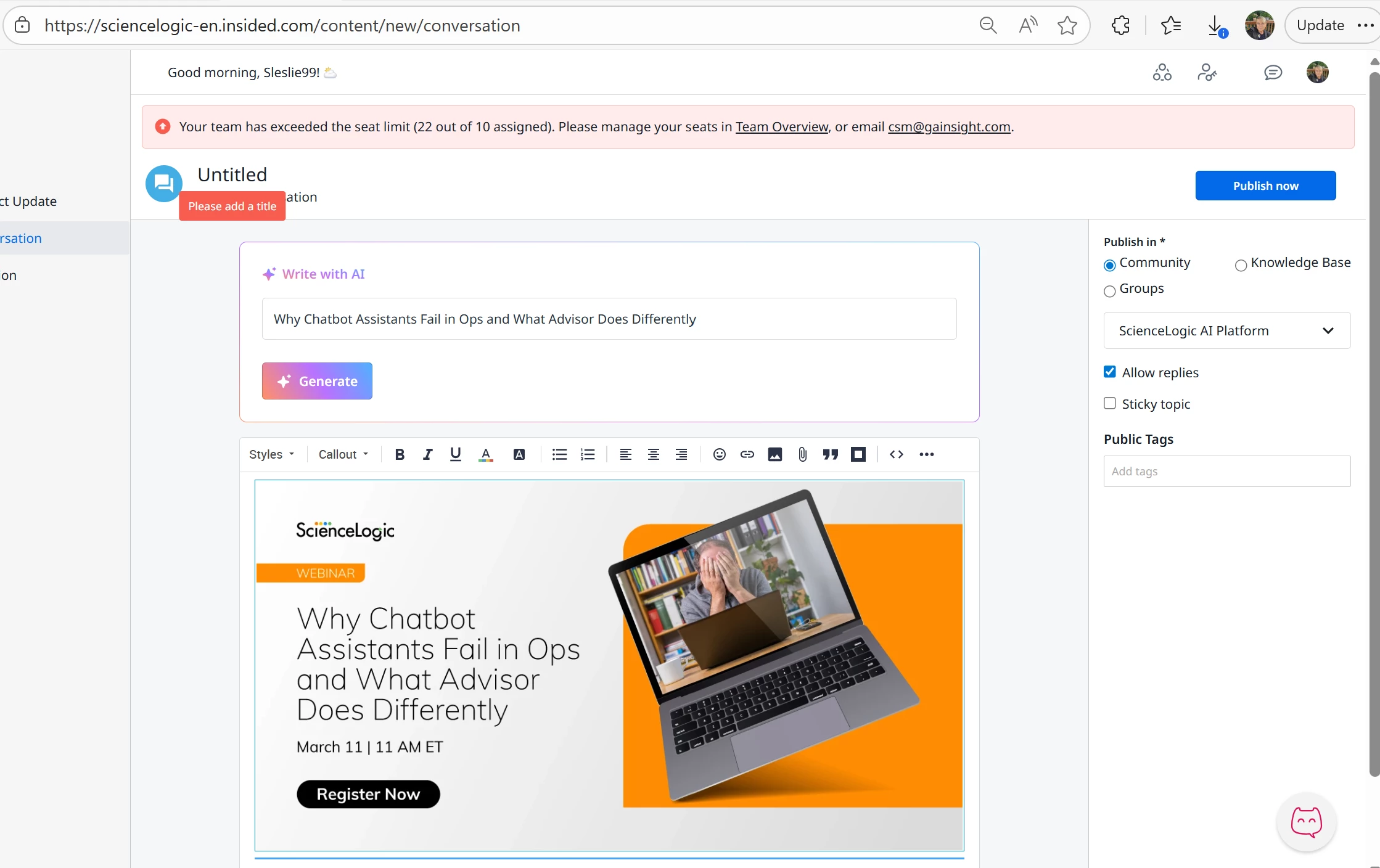Open the Team Overview link
The width and height of the screenshot is (1380, 868).
781,126
